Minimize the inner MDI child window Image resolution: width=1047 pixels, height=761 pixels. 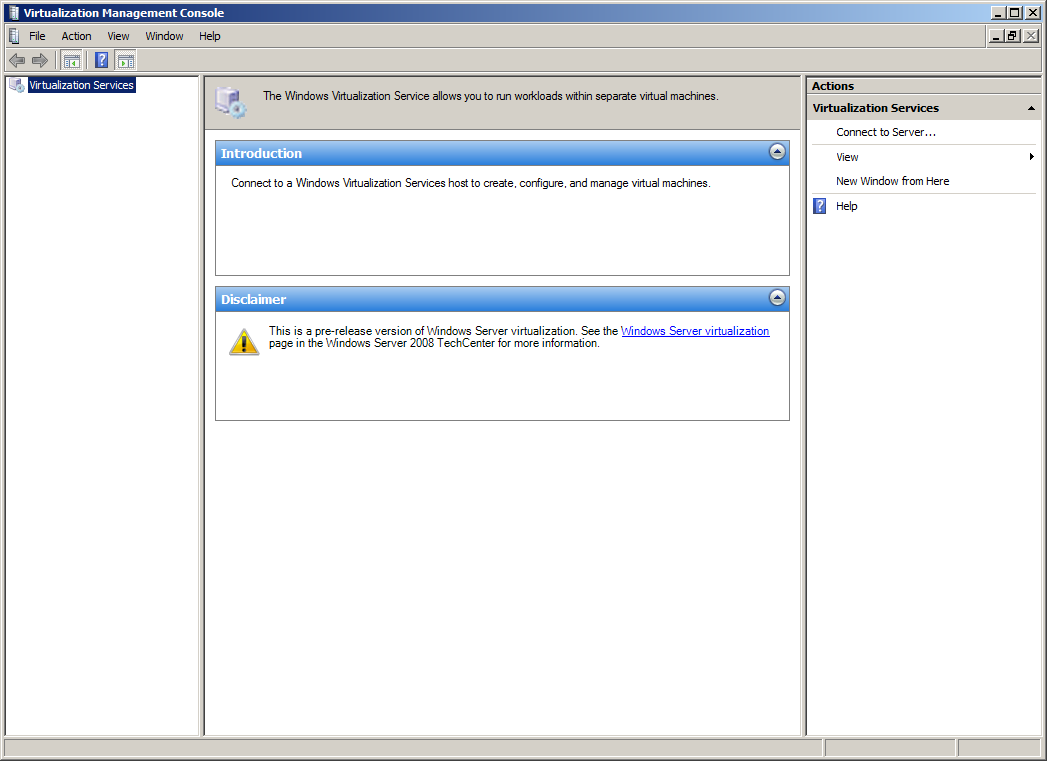[996, 36]
